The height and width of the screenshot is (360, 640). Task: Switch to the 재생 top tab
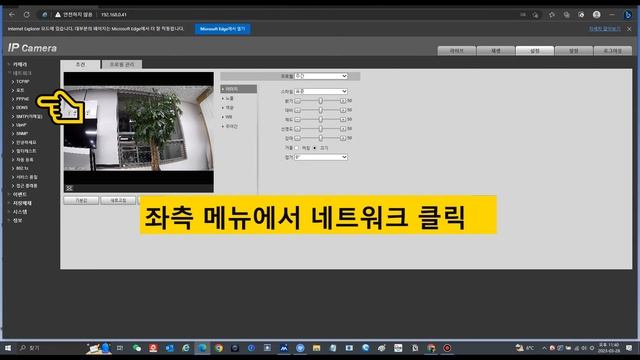point(496,51)
